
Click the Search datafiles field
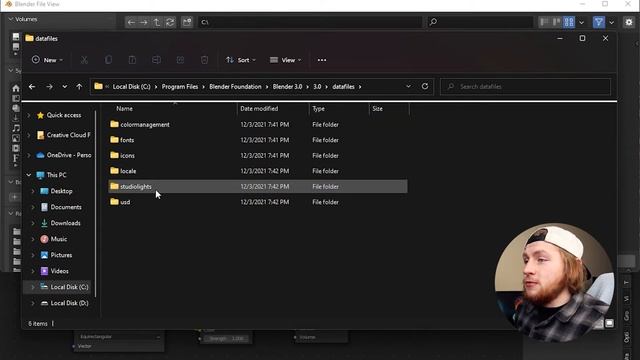pyautogui.click(x=525, y=87)
